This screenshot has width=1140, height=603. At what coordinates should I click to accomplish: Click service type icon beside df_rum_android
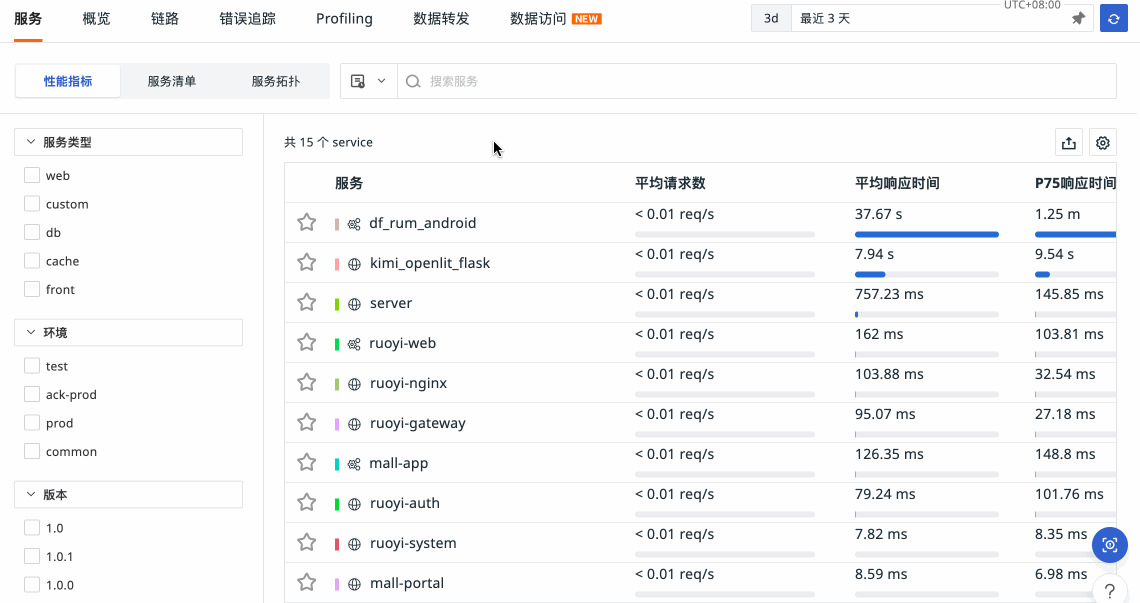[354, 224]
